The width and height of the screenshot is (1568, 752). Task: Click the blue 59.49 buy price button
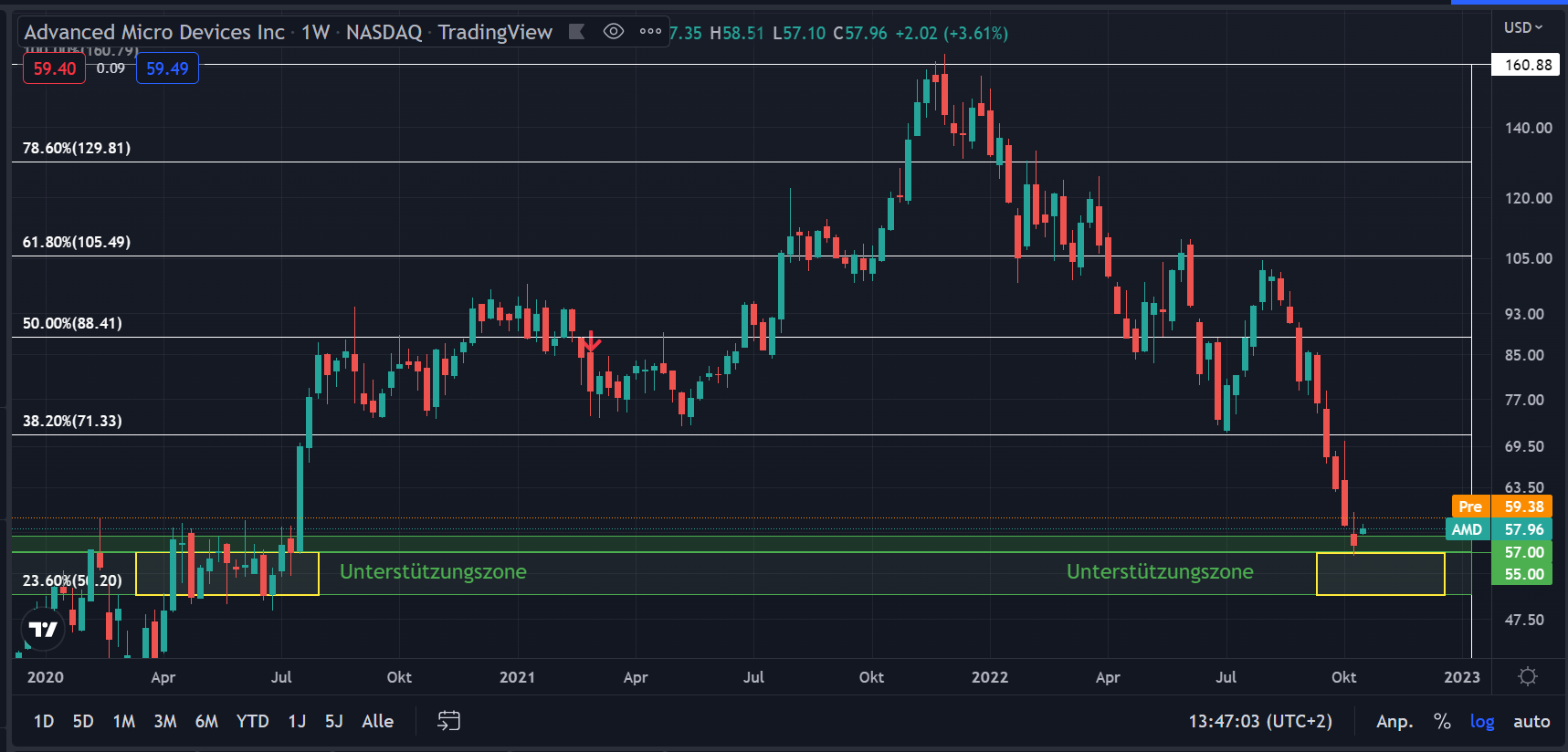167,68
